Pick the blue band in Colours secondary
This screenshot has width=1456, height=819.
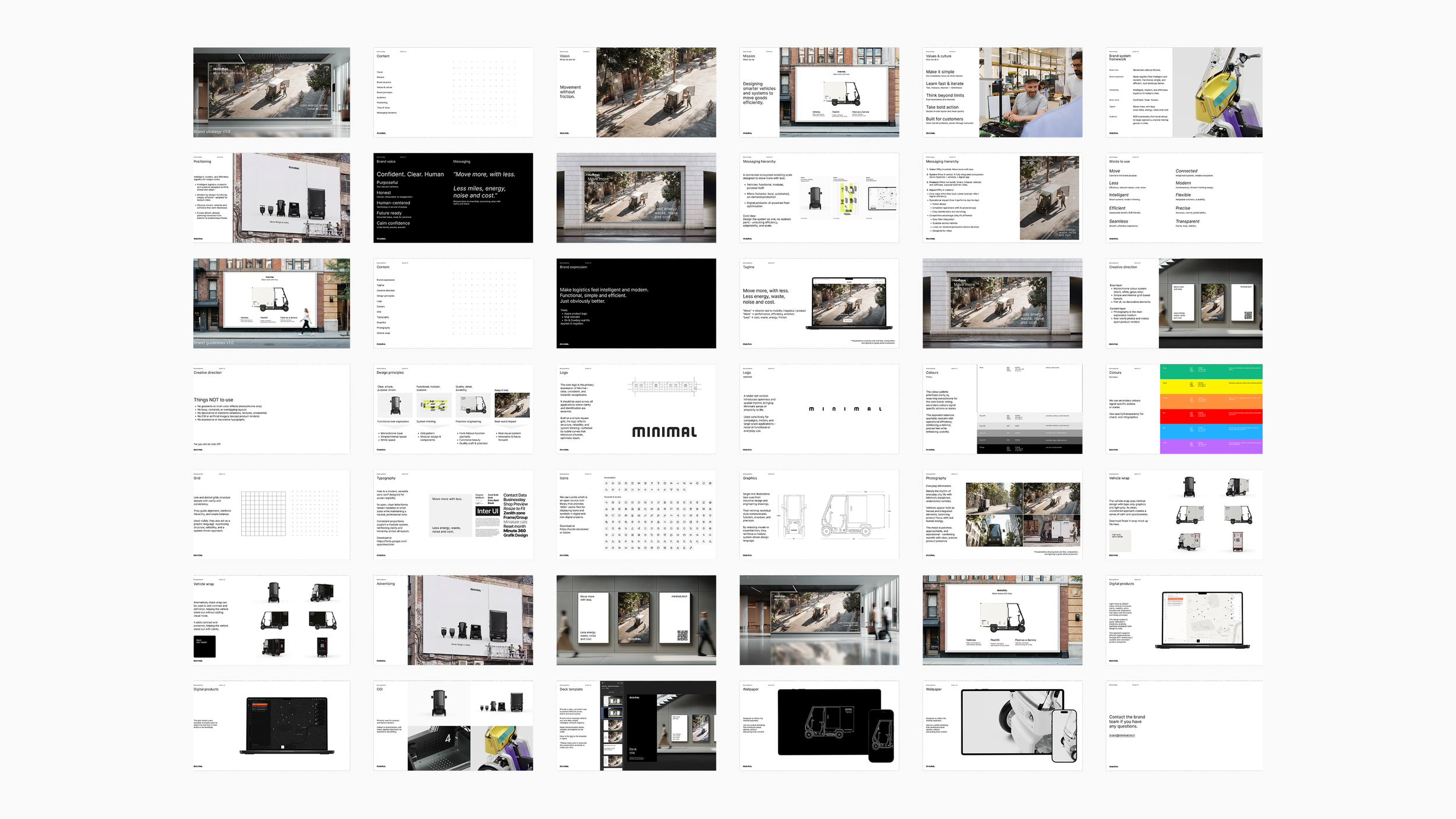tap(1211, 431)
